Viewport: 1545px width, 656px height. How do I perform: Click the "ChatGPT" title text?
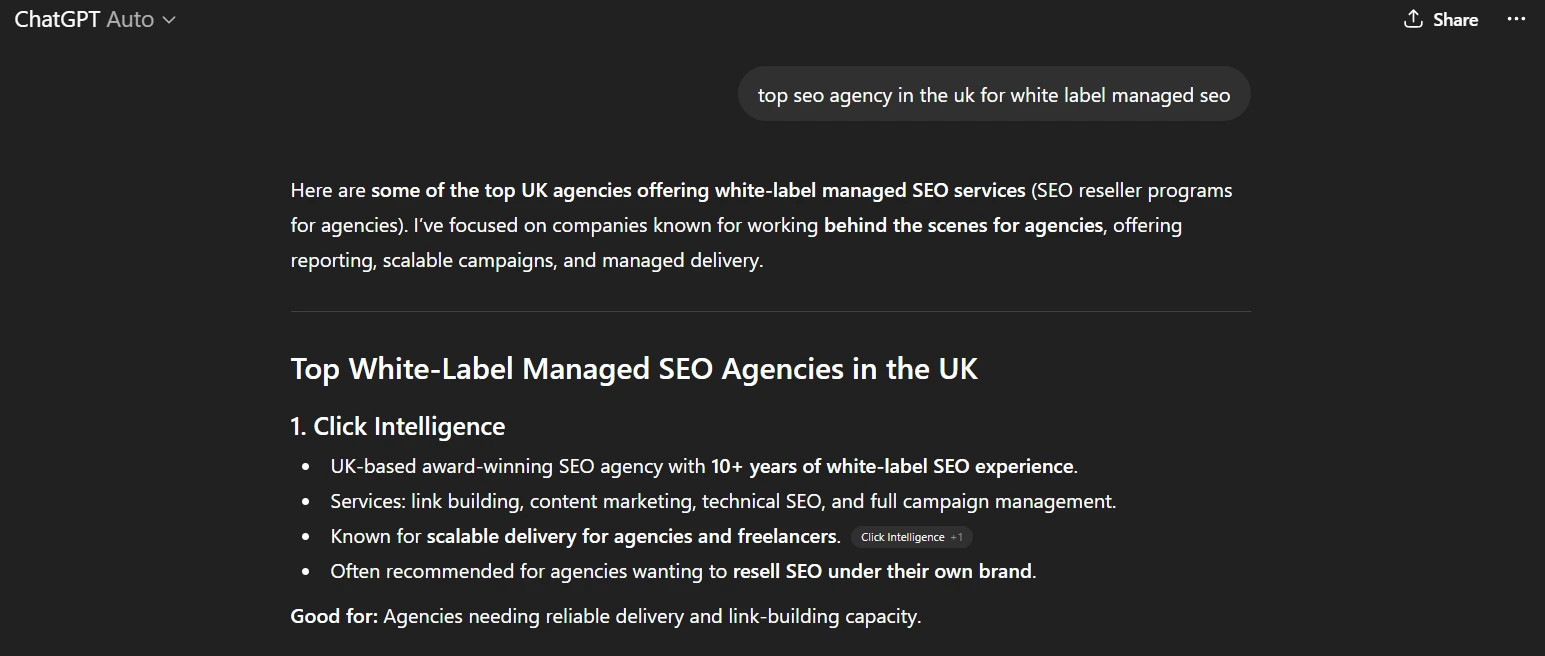(57, 19)
